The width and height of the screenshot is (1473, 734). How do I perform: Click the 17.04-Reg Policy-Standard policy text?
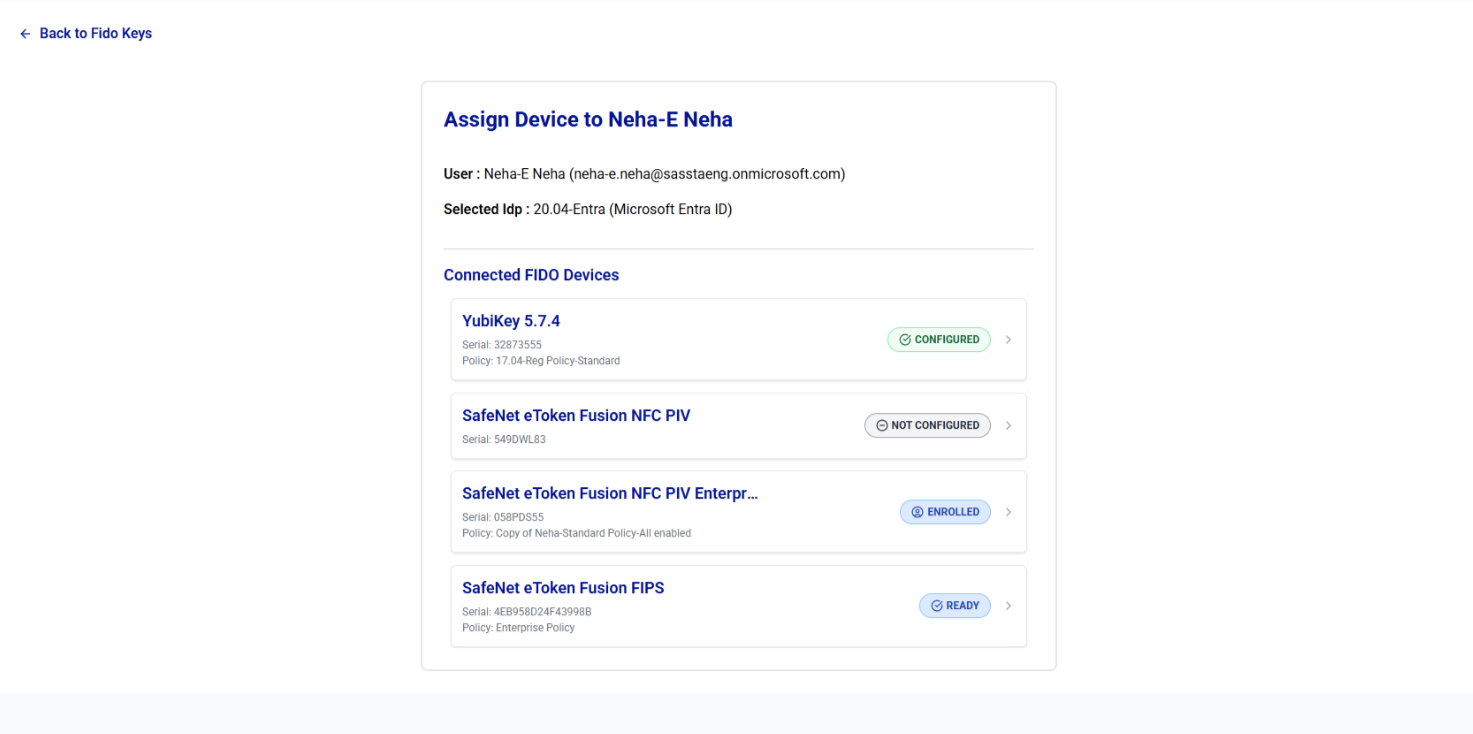pyautogui.click(x=557, y=361)
